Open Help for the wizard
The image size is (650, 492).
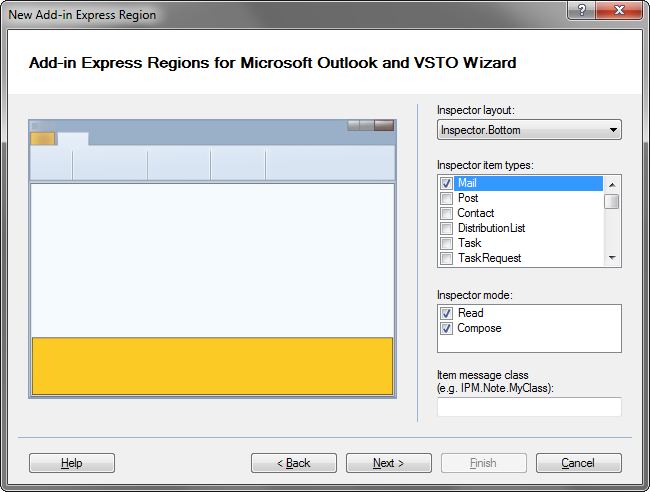click(72, 463)
